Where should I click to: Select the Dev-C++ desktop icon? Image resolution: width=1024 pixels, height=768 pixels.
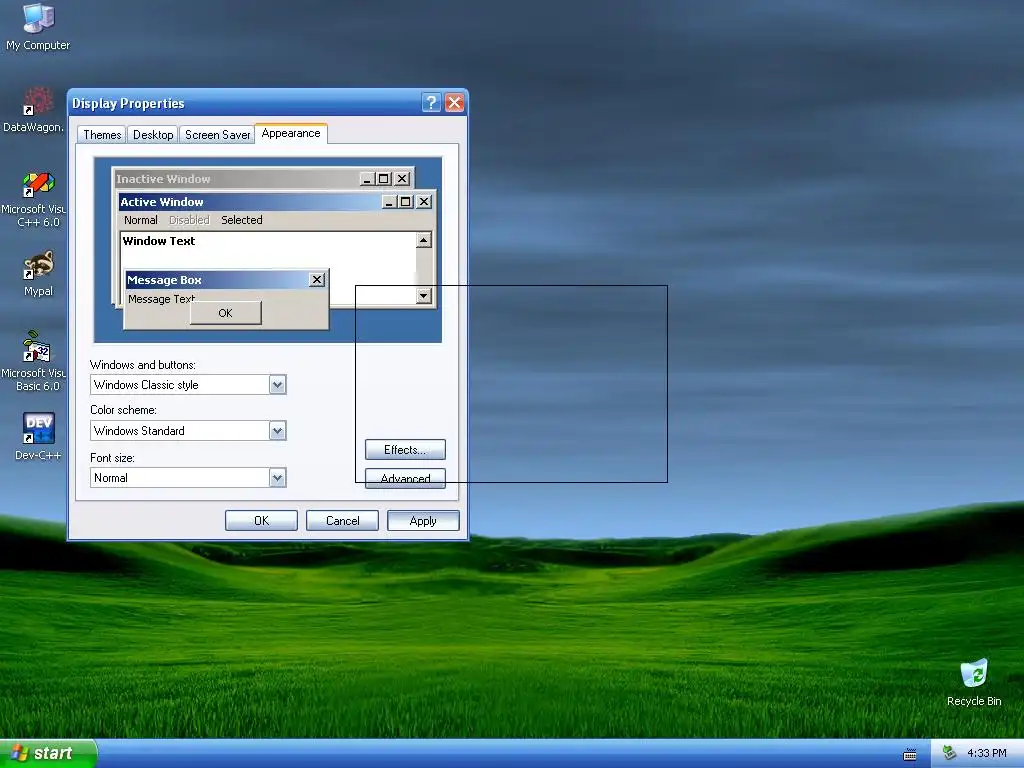(x=38, y=436)
